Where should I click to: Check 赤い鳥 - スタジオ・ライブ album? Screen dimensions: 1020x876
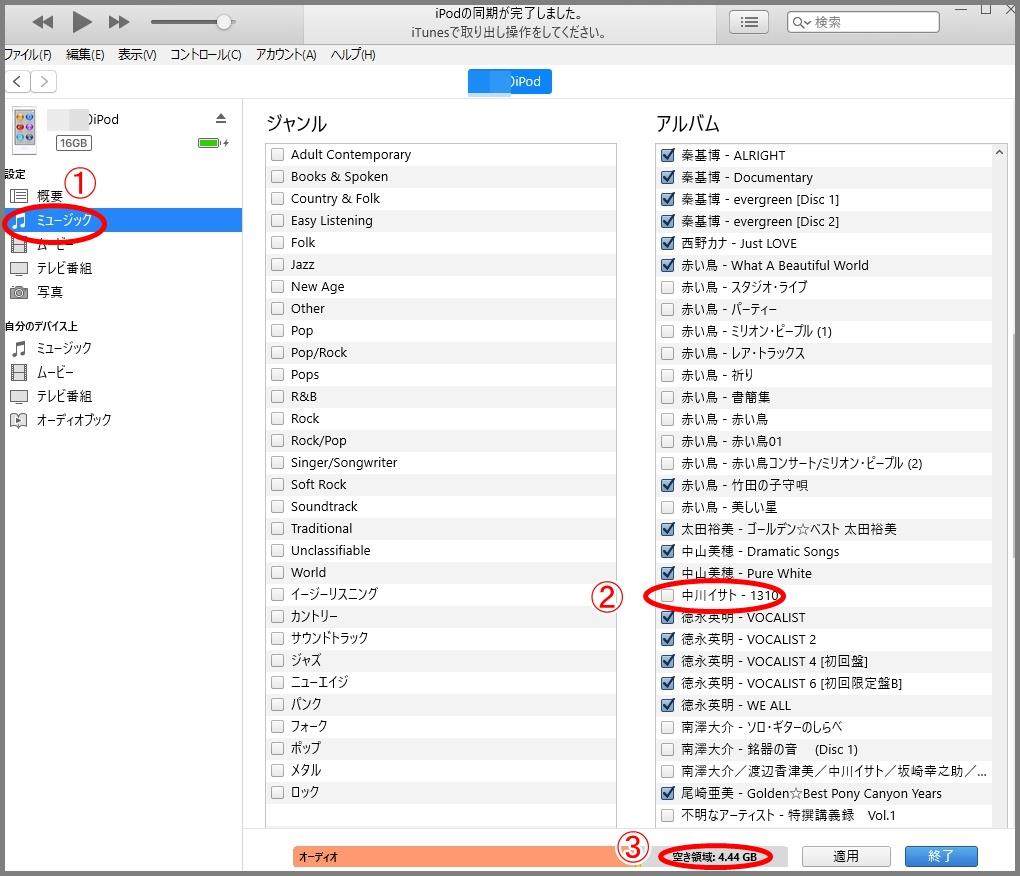pos(667,287)
